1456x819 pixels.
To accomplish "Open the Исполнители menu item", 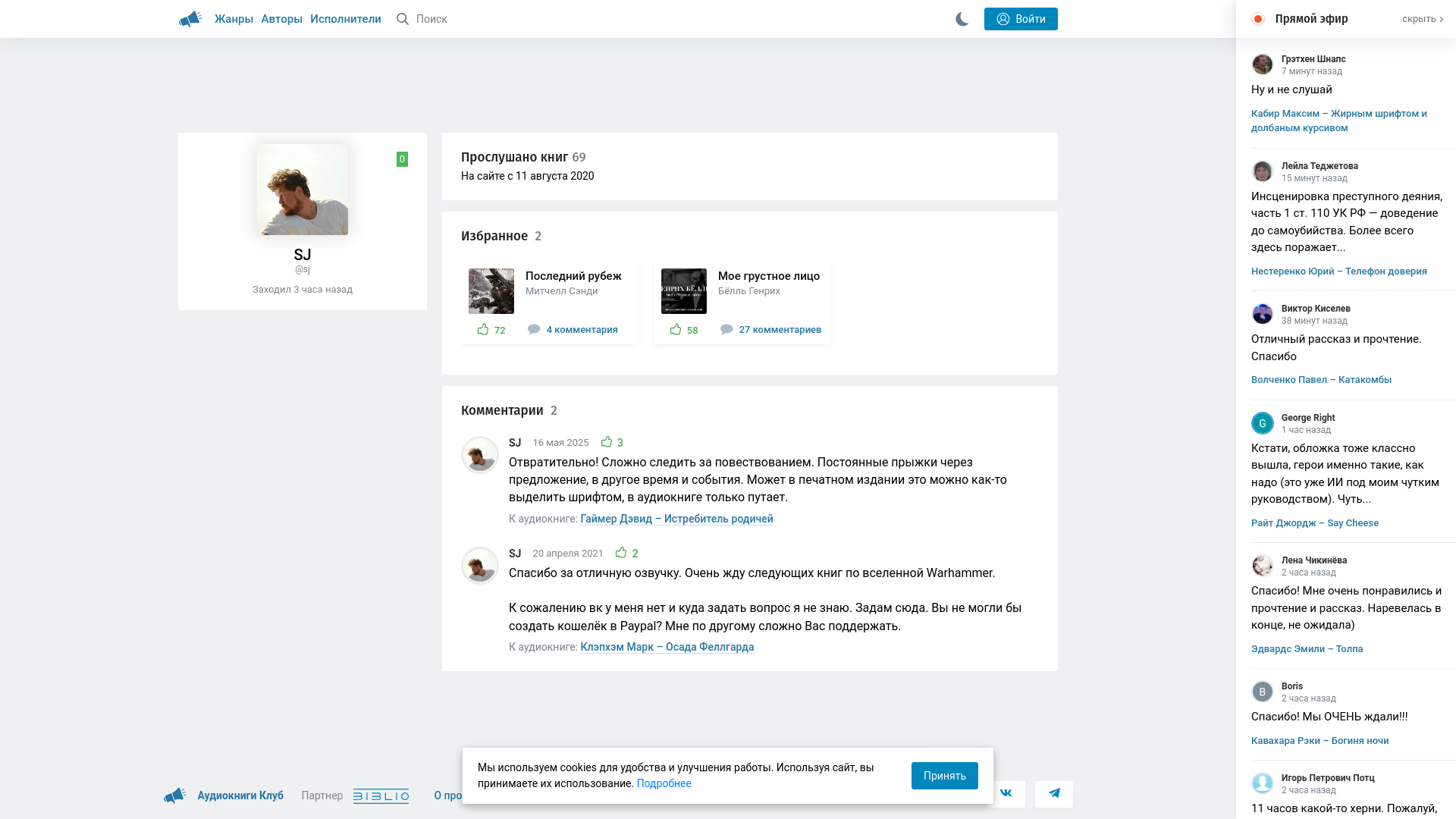I will 345,19.
